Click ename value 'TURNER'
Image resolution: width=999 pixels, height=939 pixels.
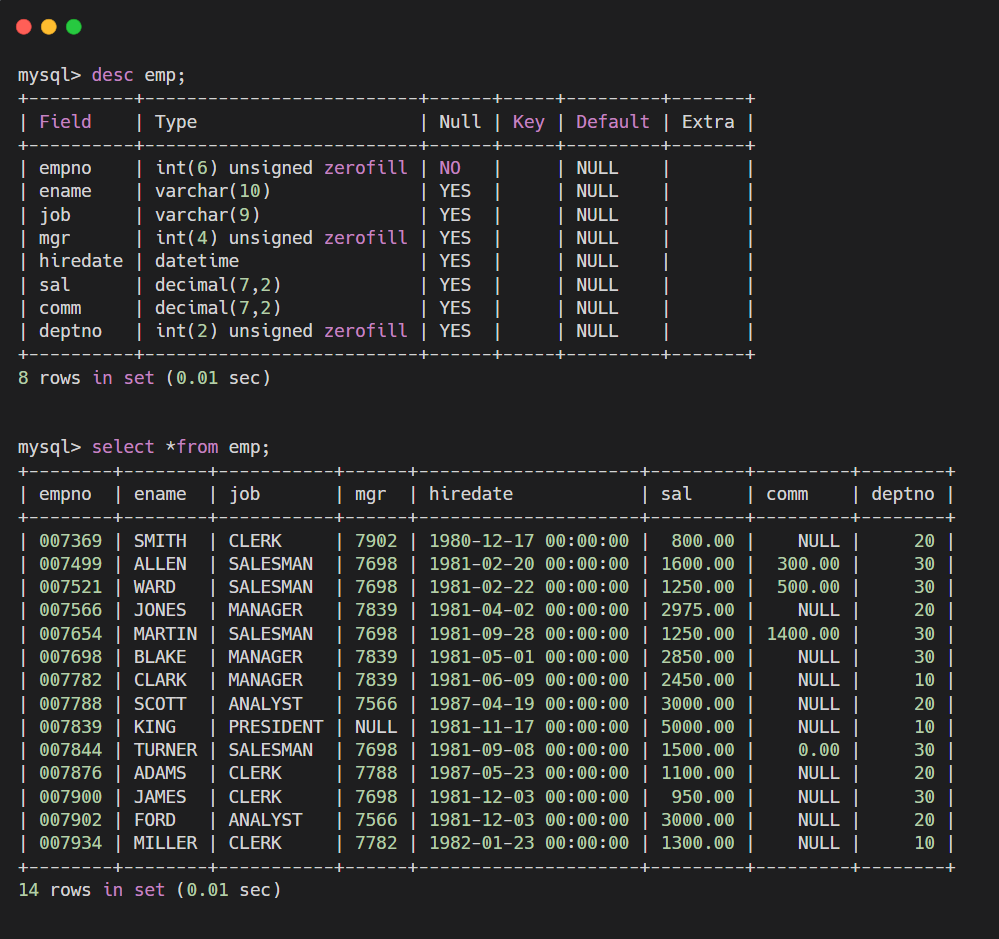click(x=165, y=750)
